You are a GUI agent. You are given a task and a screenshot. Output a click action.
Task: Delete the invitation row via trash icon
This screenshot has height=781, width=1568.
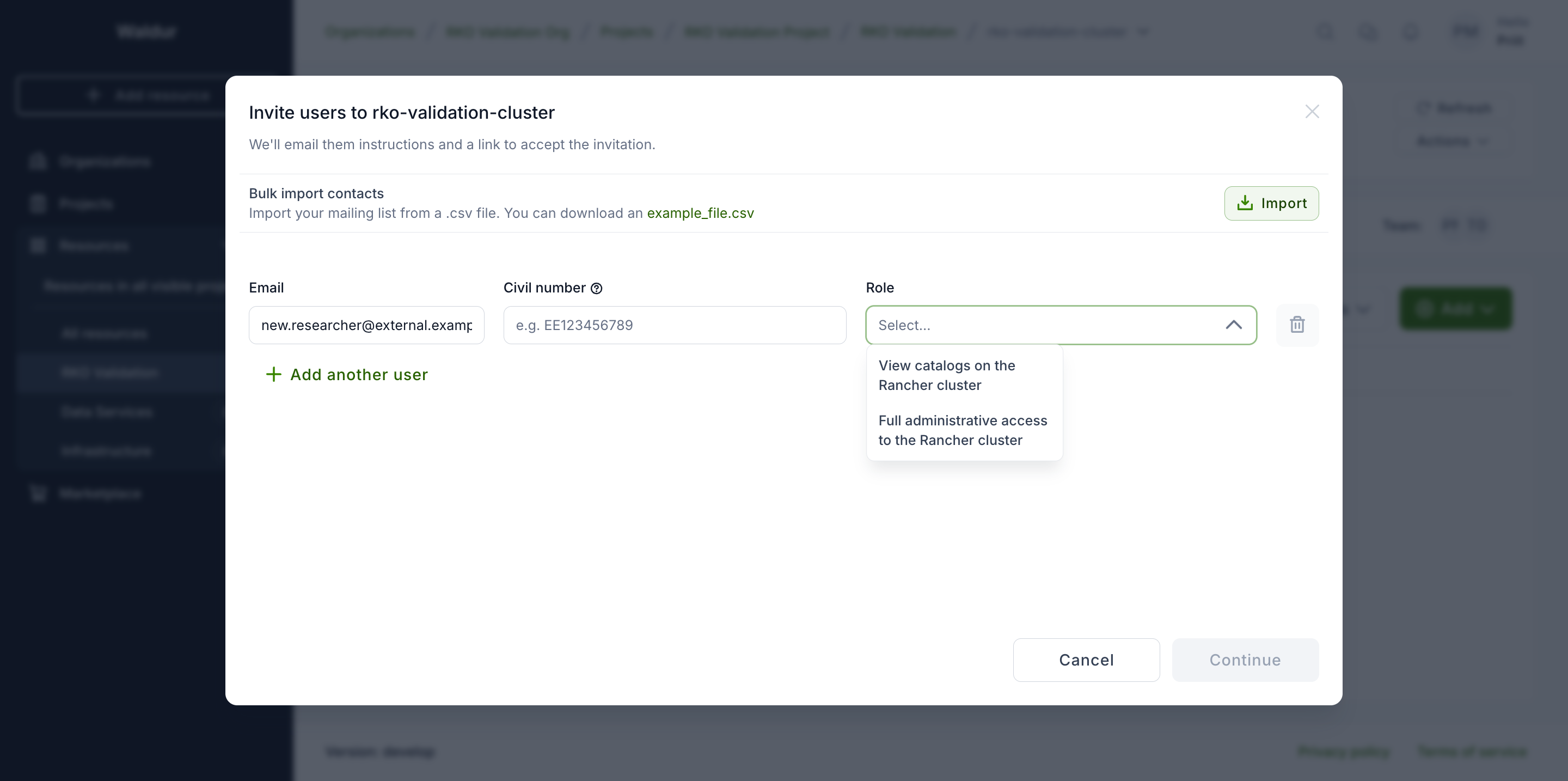click(x=1297, y=325)
